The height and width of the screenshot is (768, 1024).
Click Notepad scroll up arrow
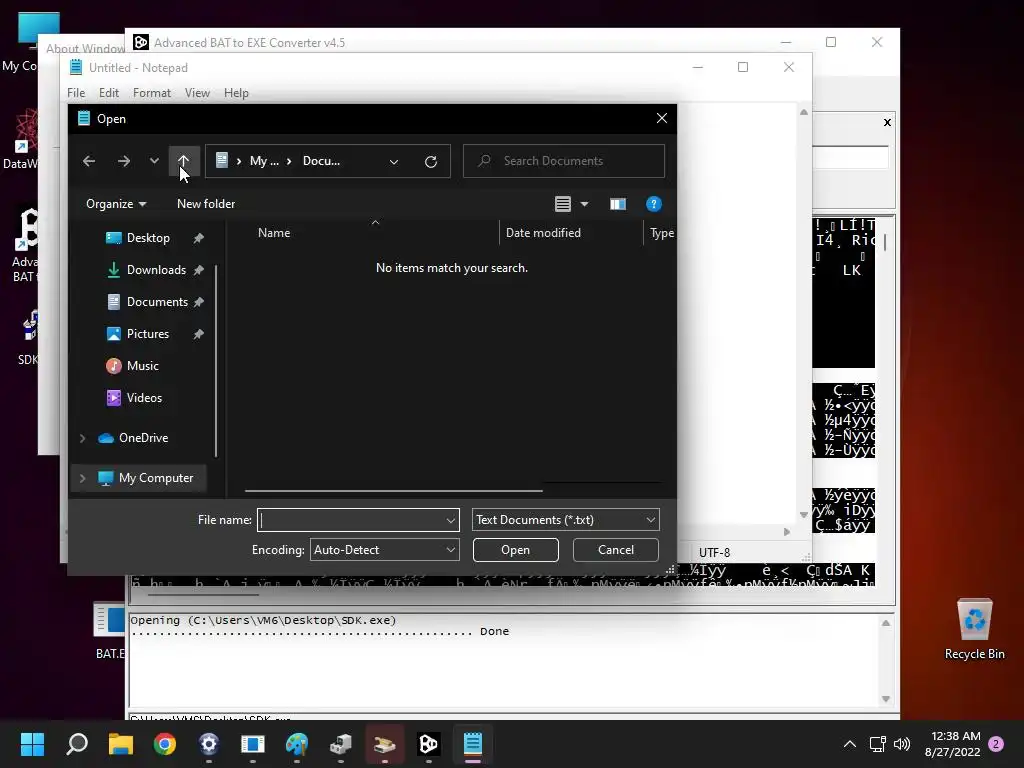coord(804,112)
